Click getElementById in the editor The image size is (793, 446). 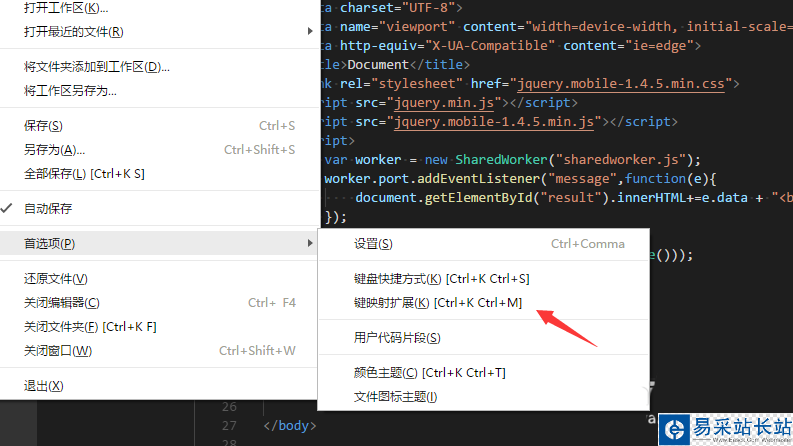[x=478, y=198]
